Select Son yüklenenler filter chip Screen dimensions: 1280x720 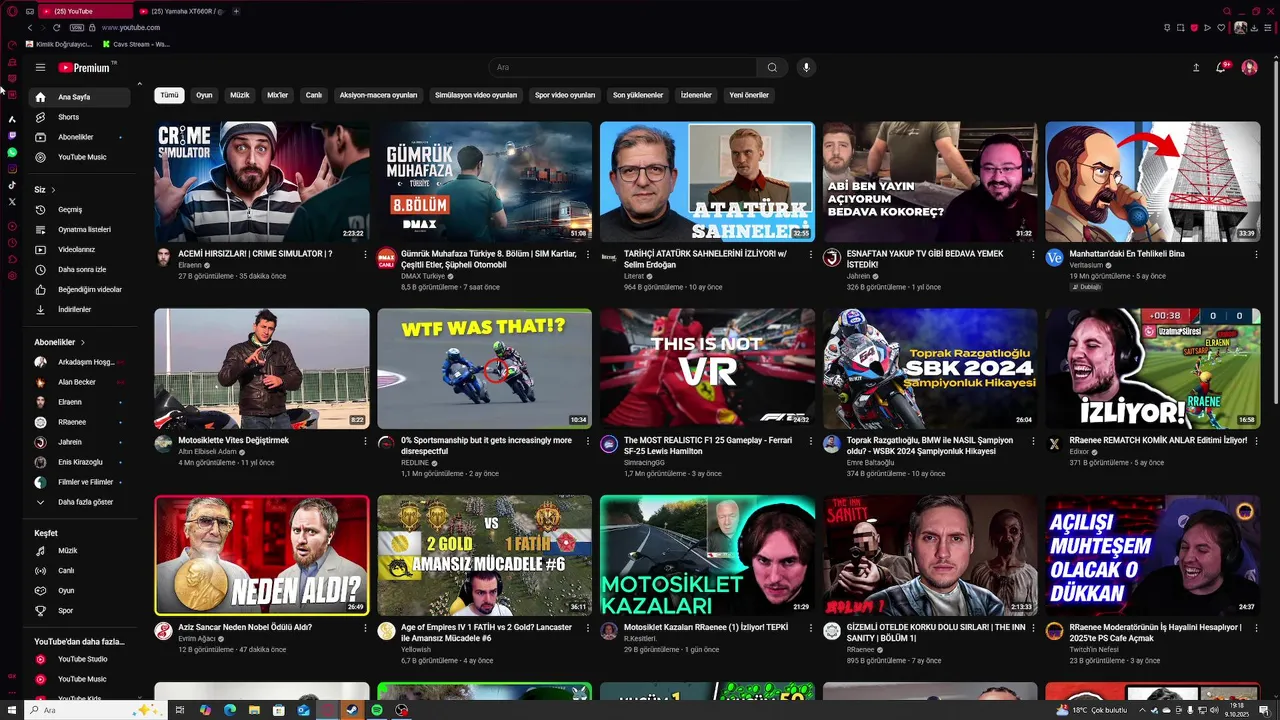pyautogui.click(x=638, y=95)
